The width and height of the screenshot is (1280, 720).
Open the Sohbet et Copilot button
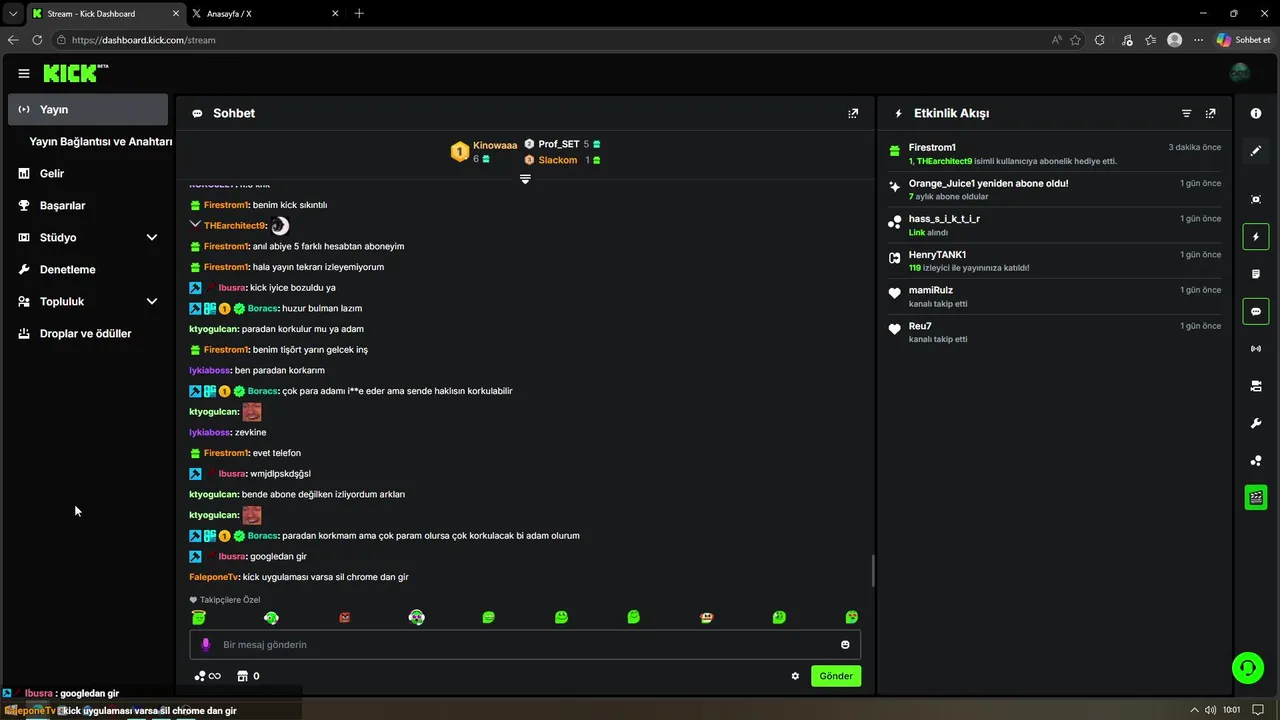[x=1243, y=40]
